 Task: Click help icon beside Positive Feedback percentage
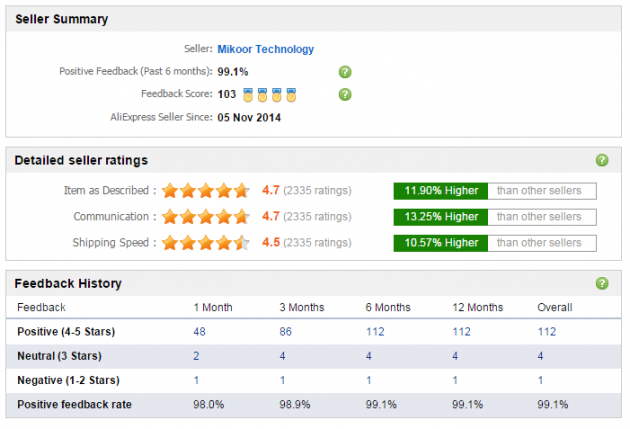[345, 72]
